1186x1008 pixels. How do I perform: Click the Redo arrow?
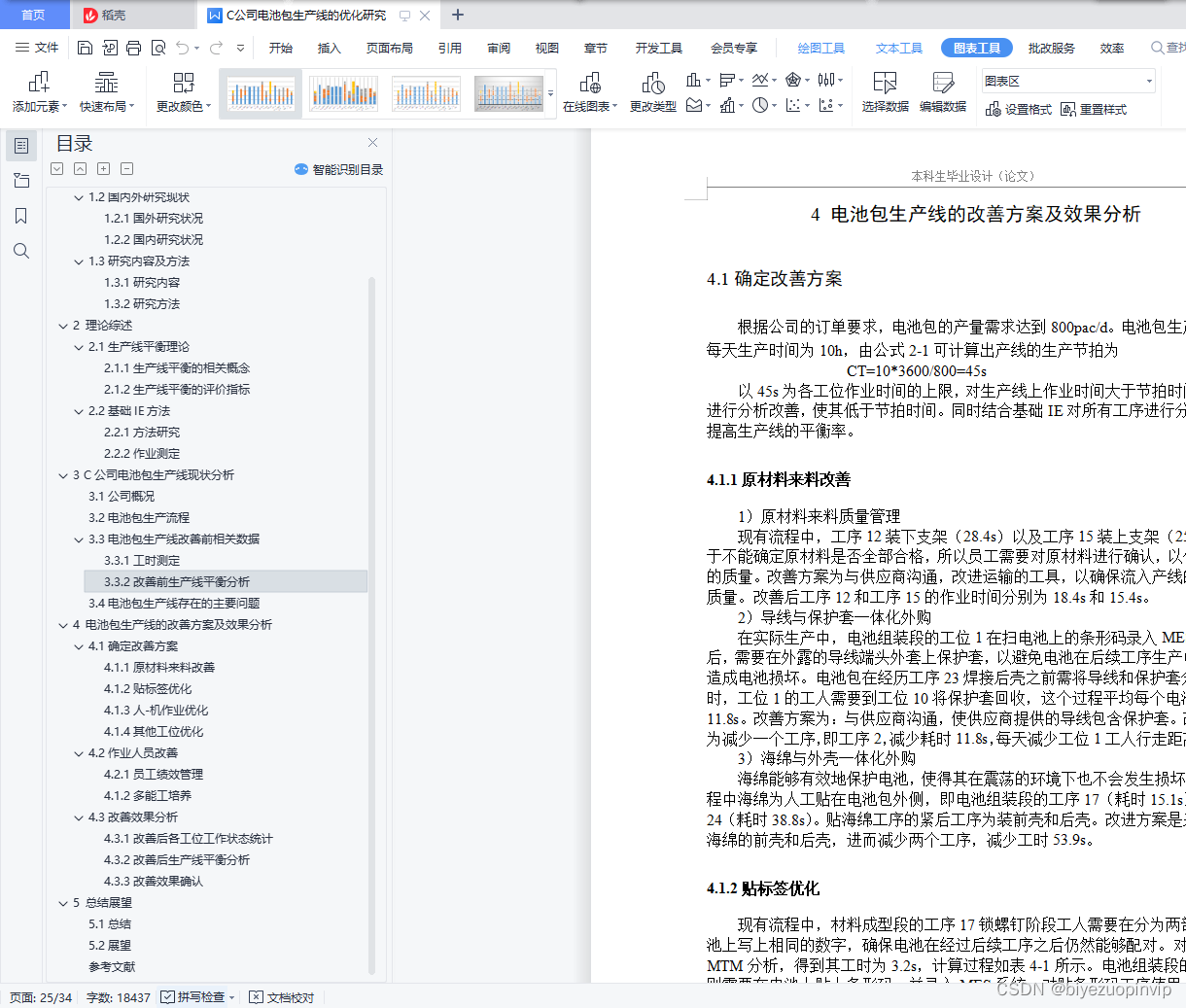(216, 48)
